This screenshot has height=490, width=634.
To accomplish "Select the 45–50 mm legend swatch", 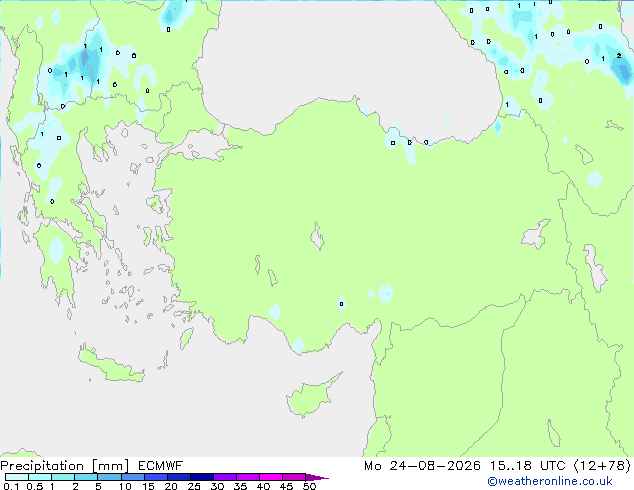I will [294, 477].
